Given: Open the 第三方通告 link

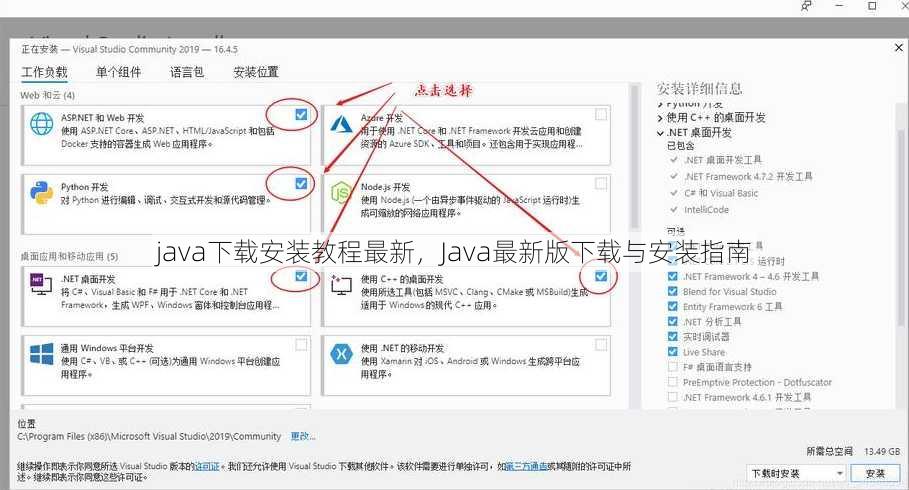Looking at the screenshot, I should 526,466.
